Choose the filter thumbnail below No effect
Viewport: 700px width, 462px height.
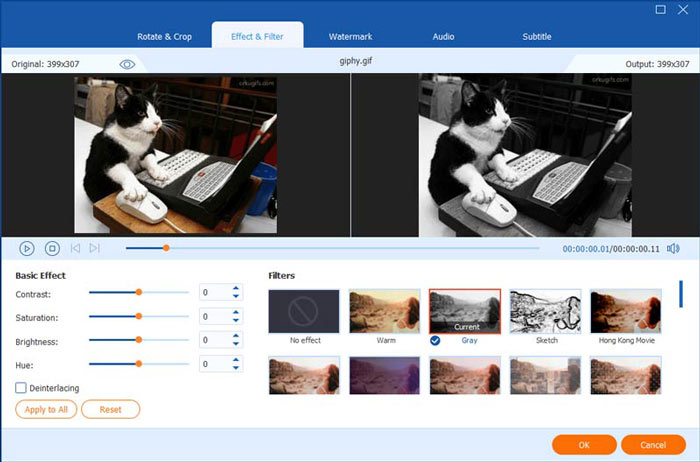304,375
